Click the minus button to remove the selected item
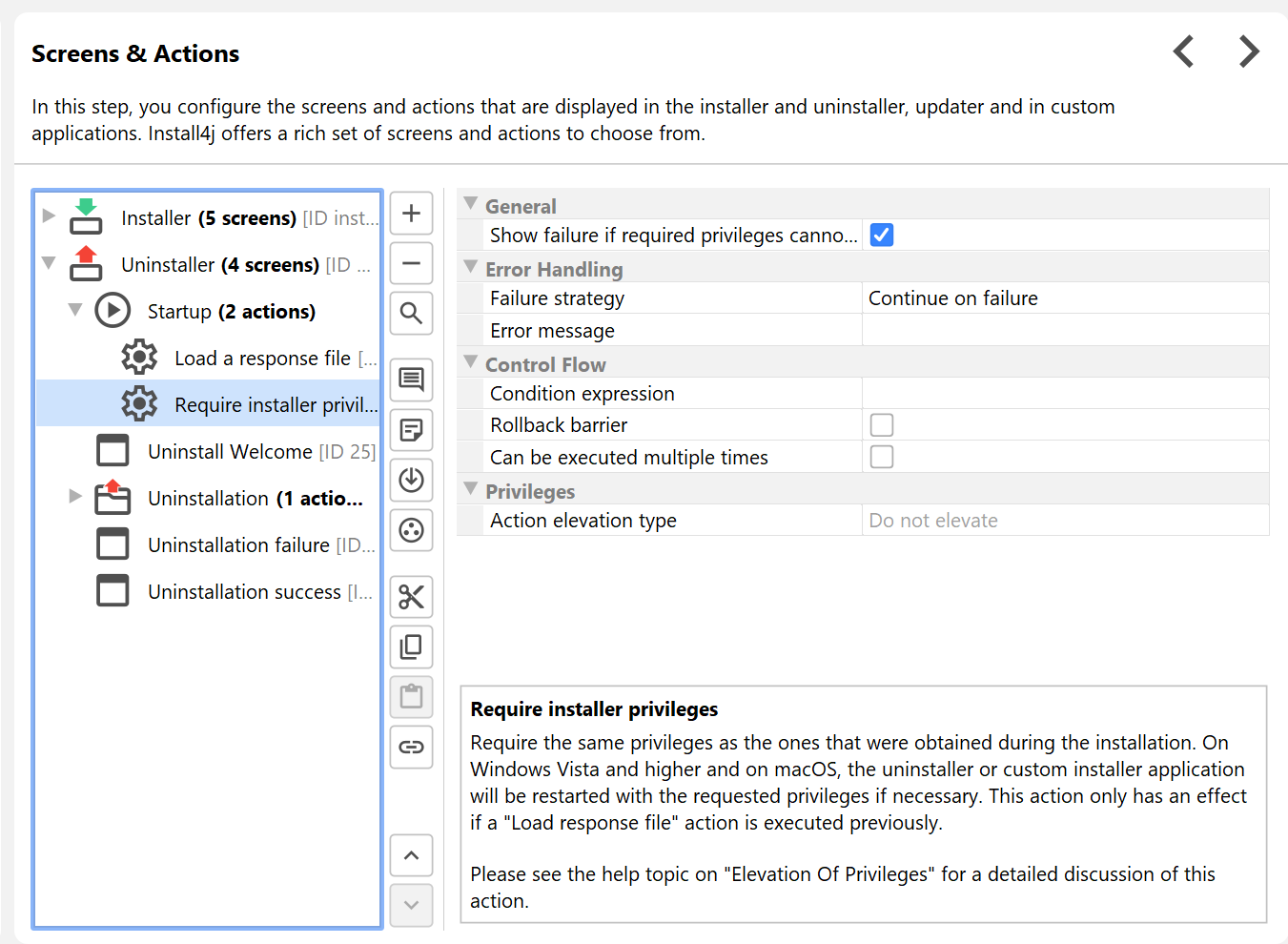 [x=411, y=263]
